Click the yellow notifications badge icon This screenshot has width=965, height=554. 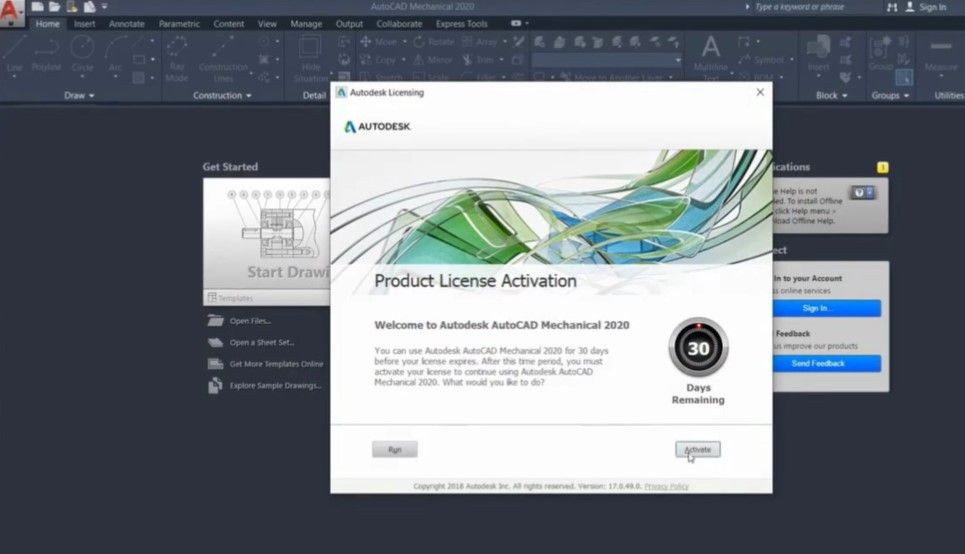[x=883, y=167]
